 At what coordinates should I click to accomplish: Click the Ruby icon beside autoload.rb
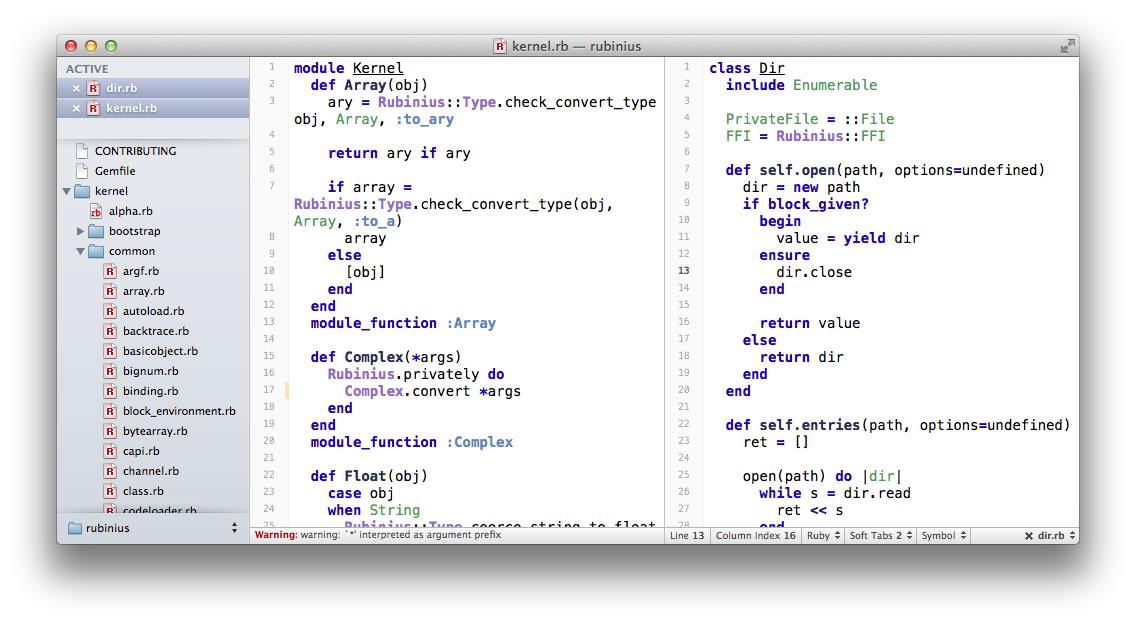click(110, 311)
